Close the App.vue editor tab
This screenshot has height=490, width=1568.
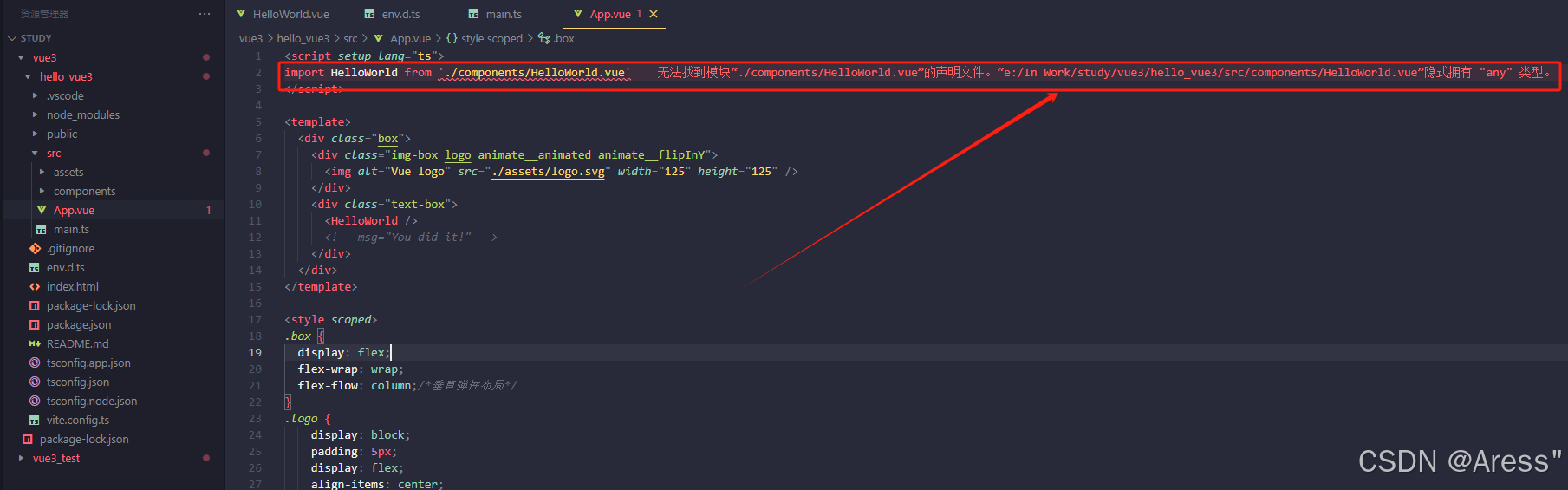[x=654, y=14]
